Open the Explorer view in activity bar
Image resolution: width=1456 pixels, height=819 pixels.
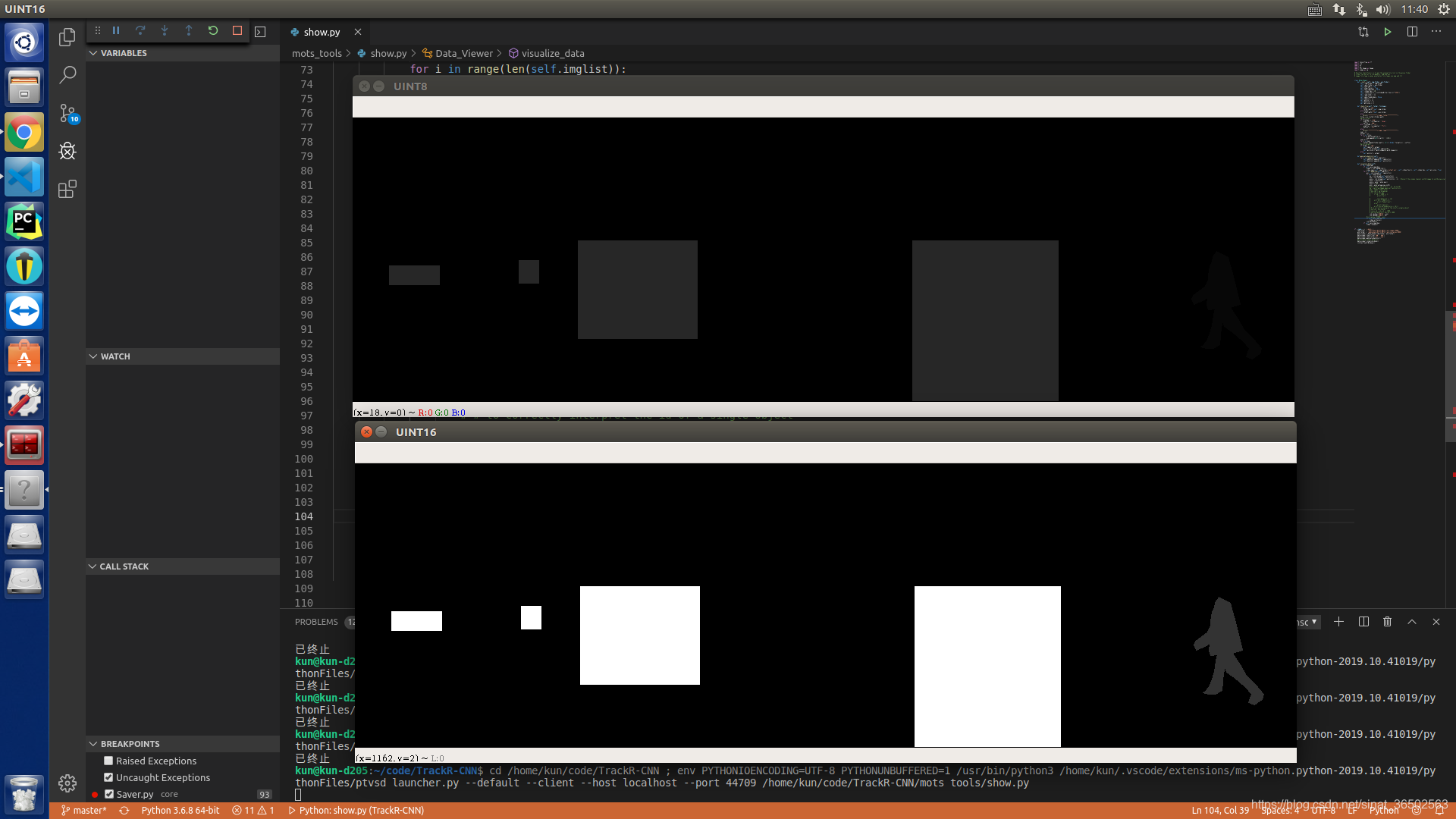(67, 37)
